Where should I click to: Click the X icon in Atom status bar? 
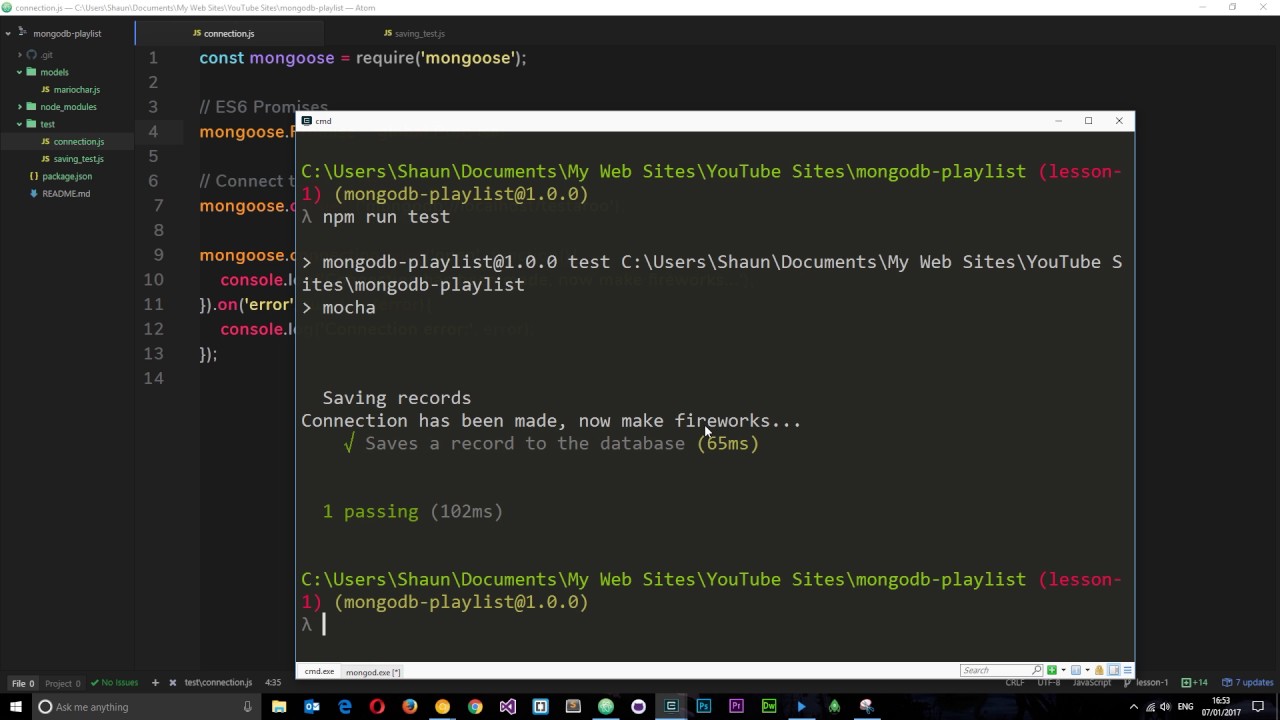pos(173,683)
